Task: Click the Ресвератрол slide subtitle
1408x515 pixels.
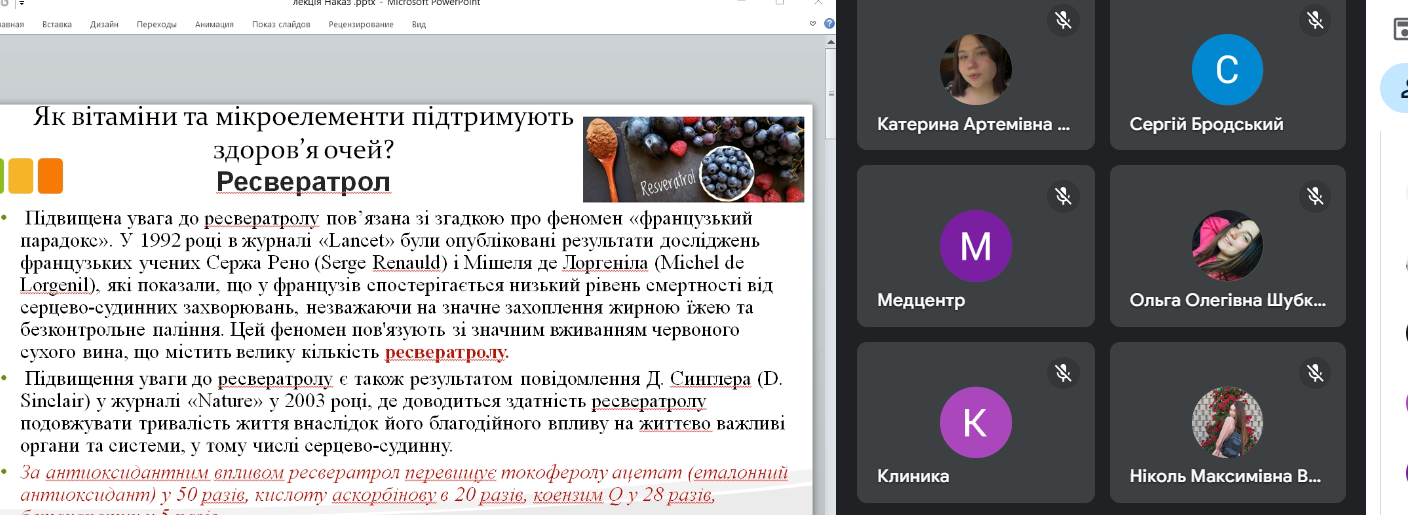Action: (303, 181)
